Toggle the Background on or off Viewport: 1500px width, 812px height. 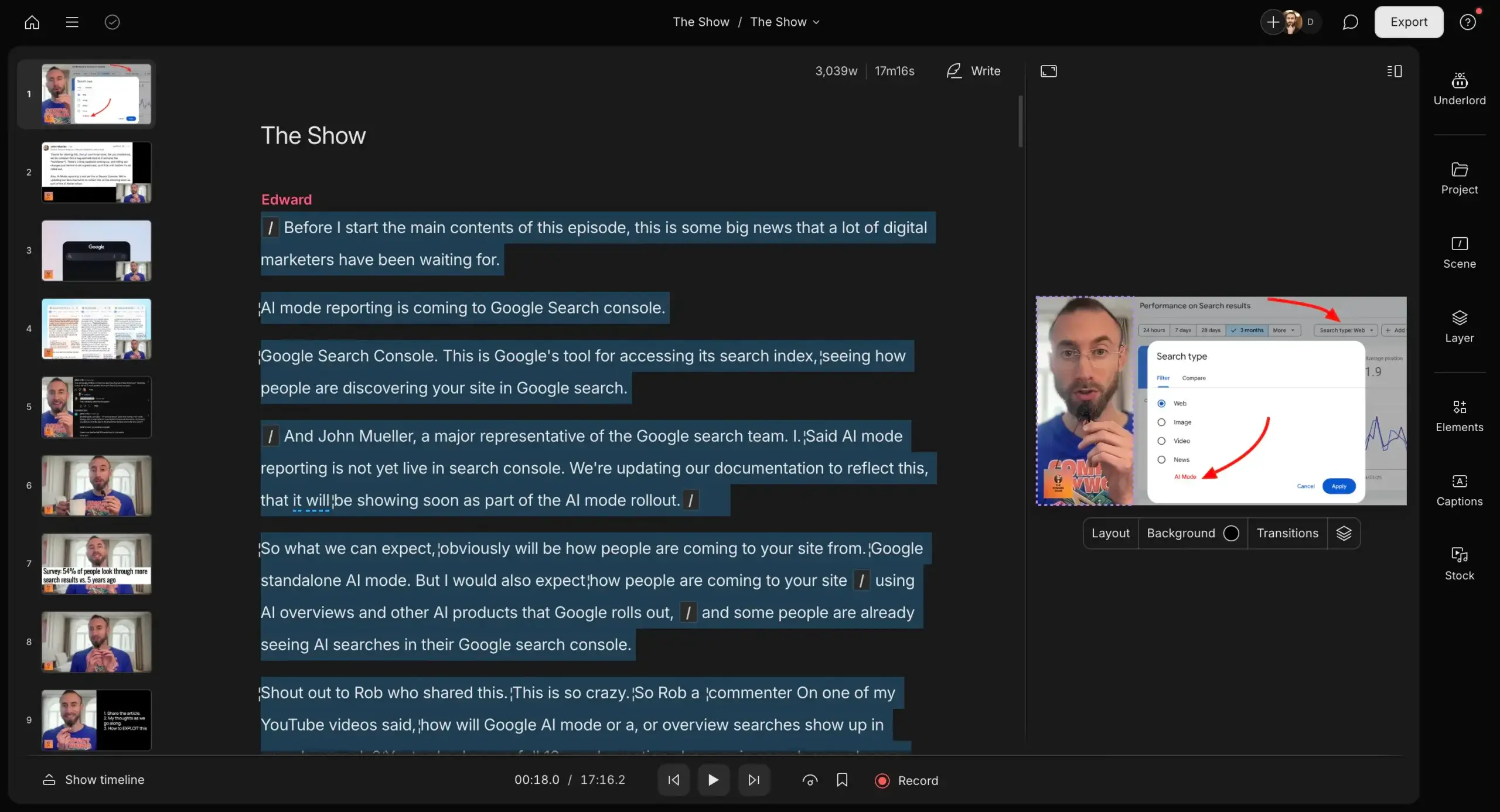[x=1232, y=533]
